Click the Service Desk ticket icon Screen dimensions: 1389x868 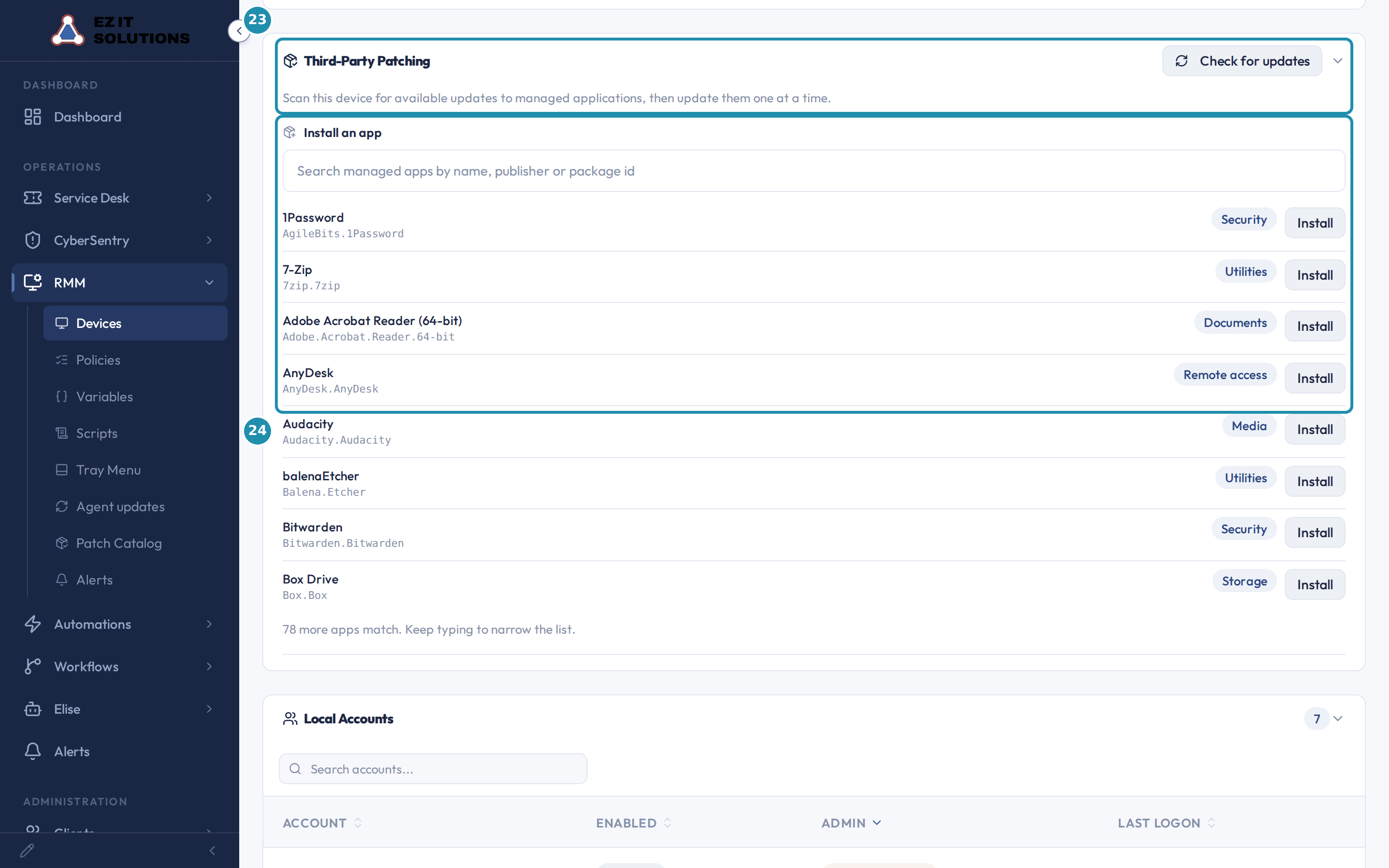(x=33, y=198)
